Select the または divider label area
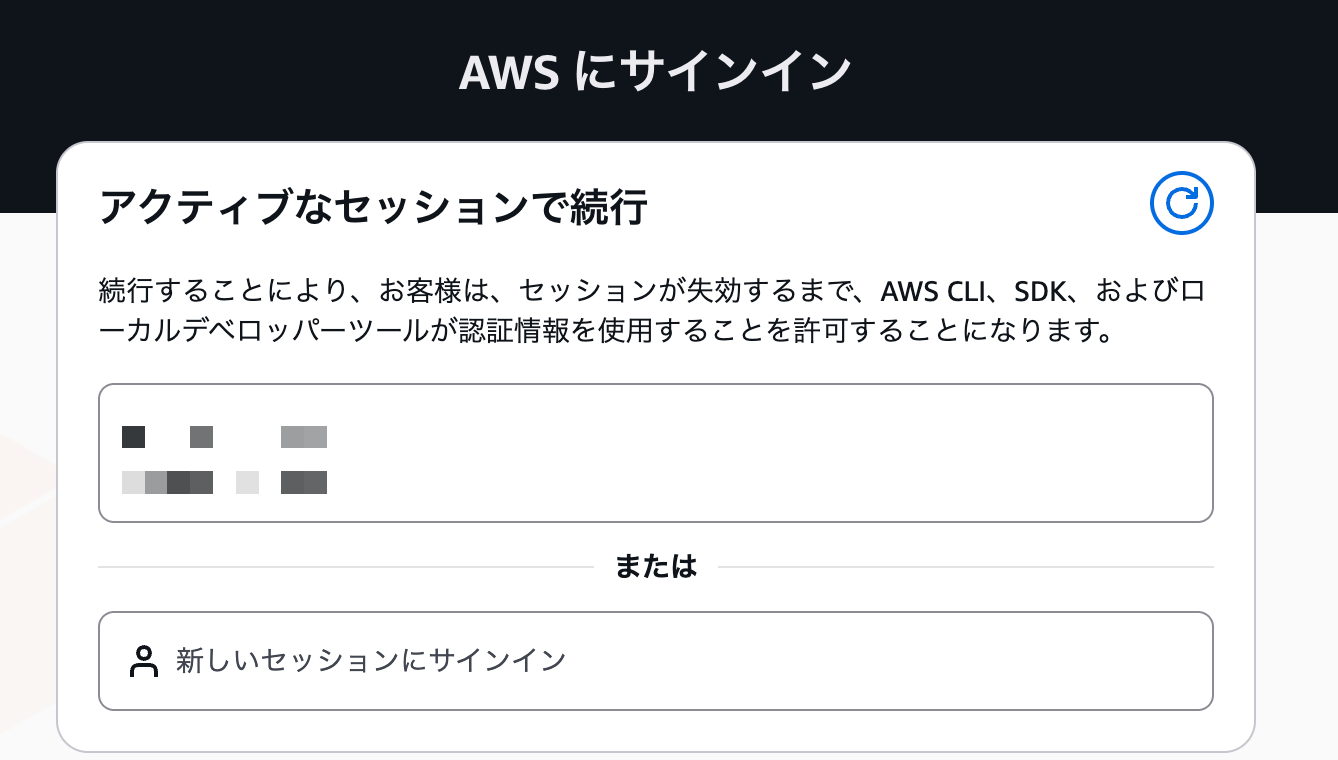Image resolution: width=1338 pixels, height=760 pixels. click(x=655, y=566)
